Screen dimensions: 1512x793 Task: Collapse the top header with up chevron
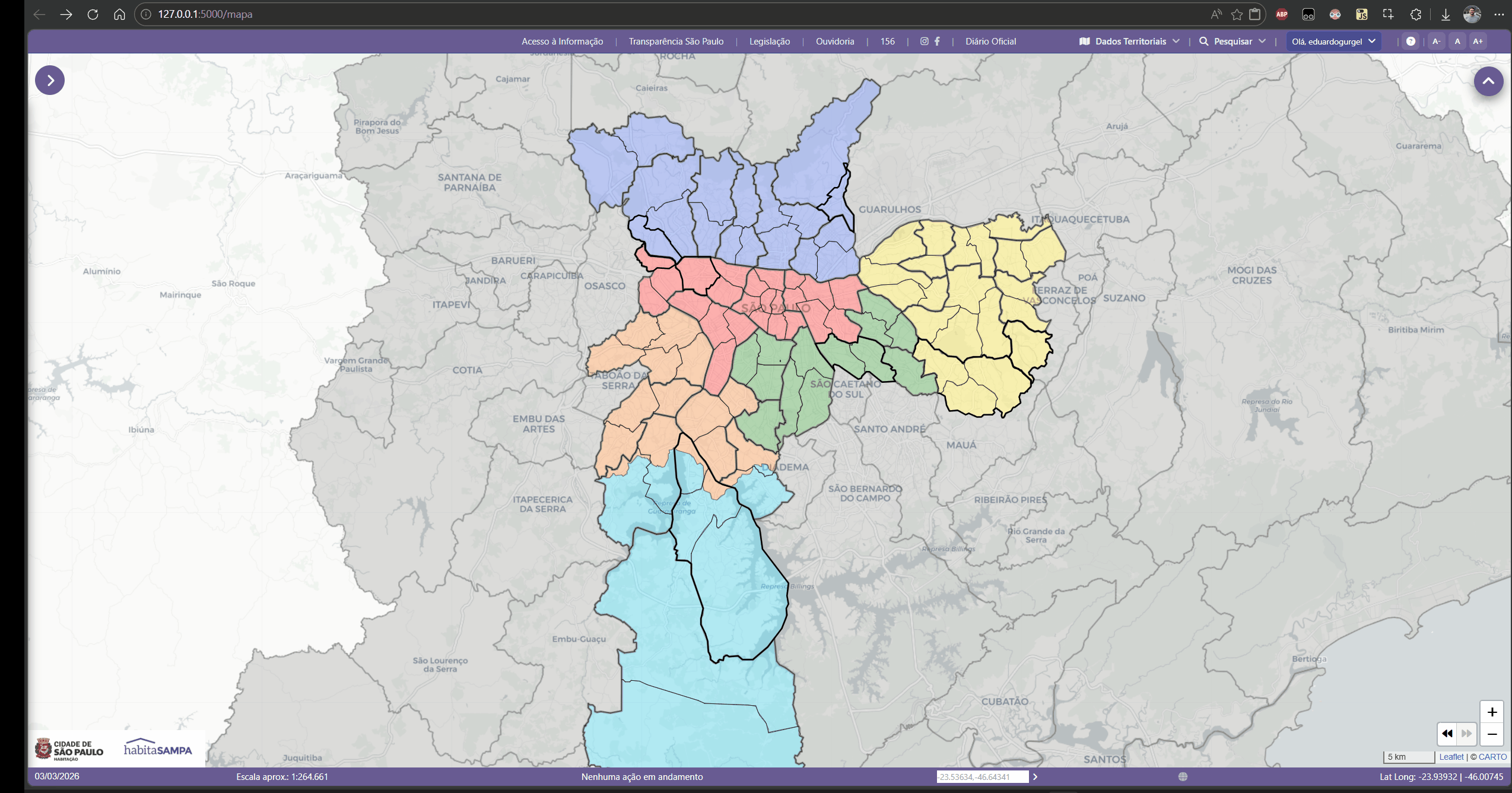(1488, 81)
